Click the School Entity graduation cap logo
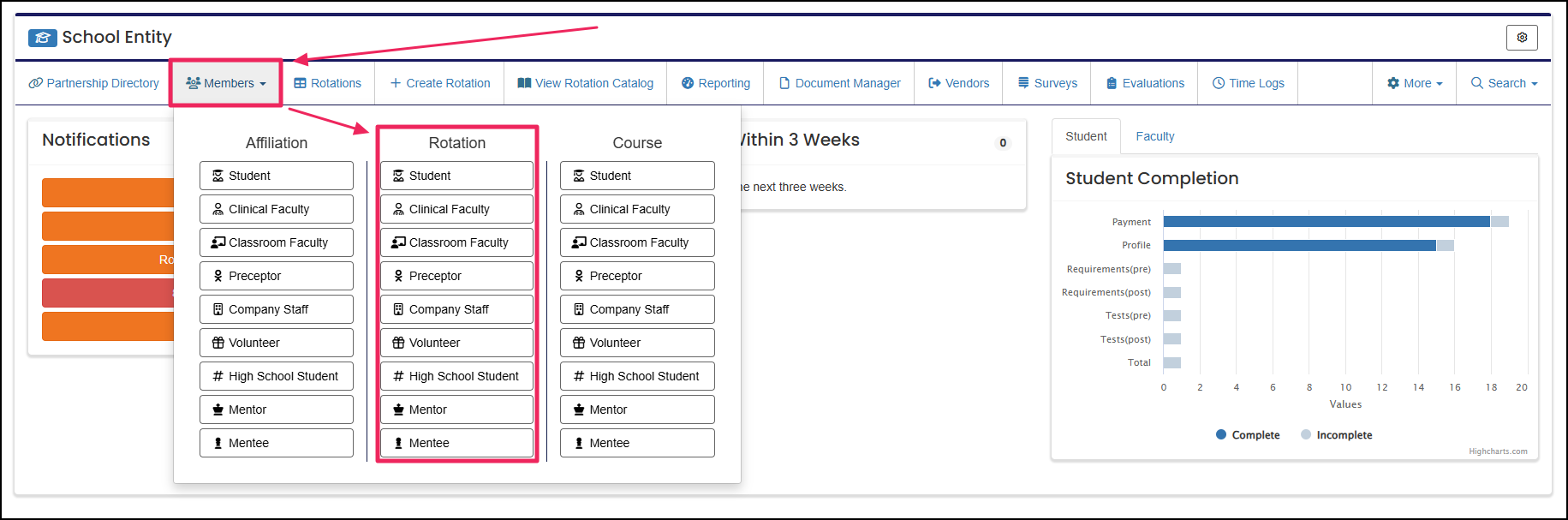This screenshot has width=1568, height=520. click(x=42, y=38)
